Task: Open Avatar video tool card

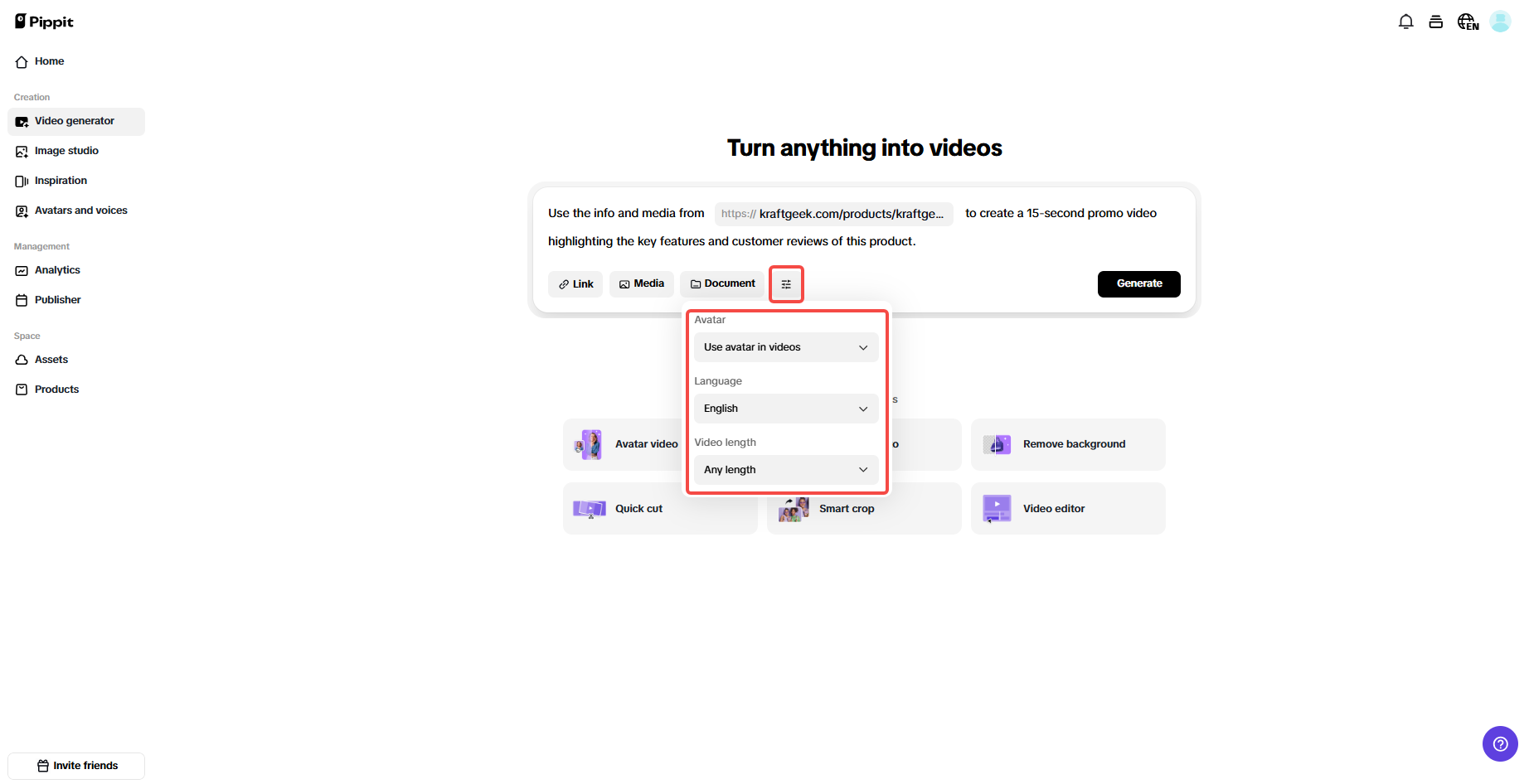Action: click(x=623, y=444)
